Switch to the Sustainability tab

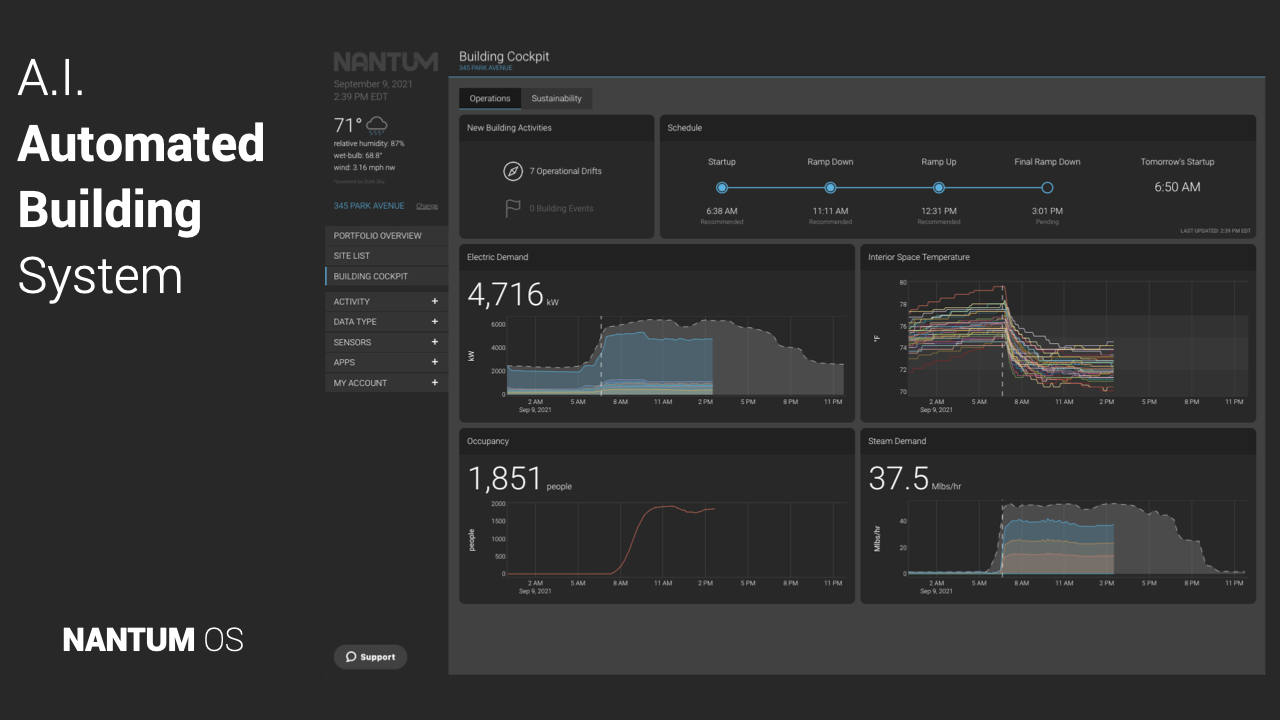556,98
